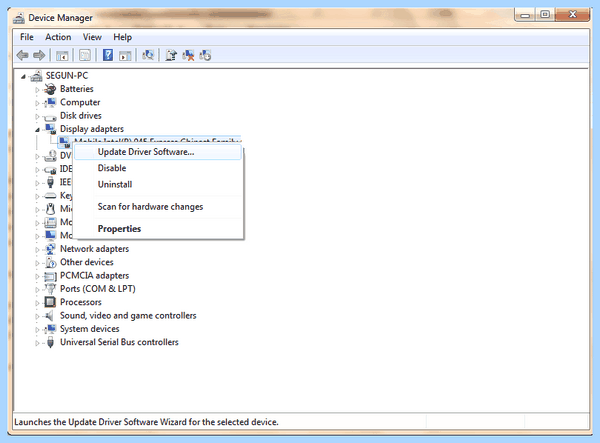Click the Ports (COM & LPT) icon
Screen dimensions: 600x443
tap(50, 289)
